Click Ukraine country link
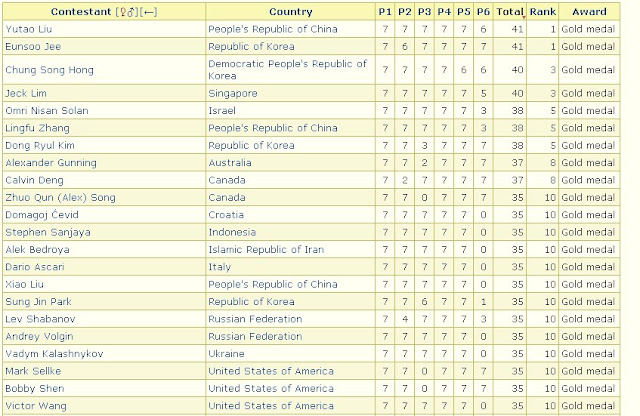 tap(226, 354)
